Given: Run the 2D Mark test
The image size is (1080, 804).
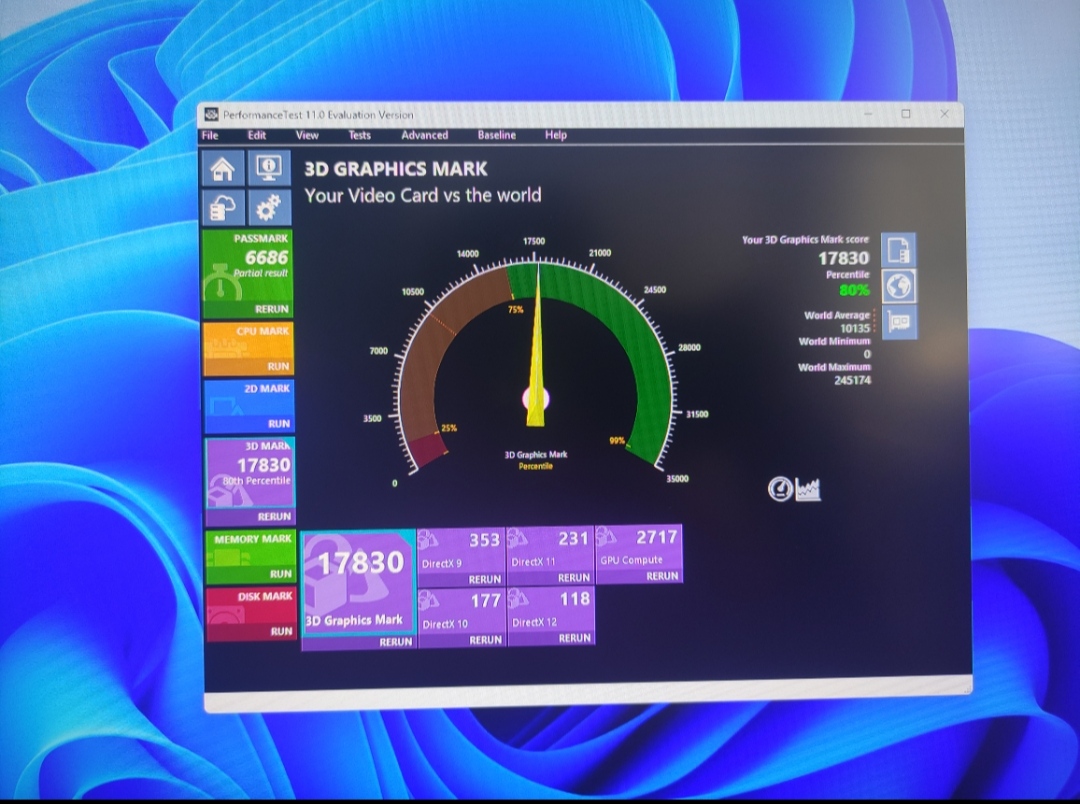Looking at the screenshot, I should pyautogui.click(x=279, y=424).
